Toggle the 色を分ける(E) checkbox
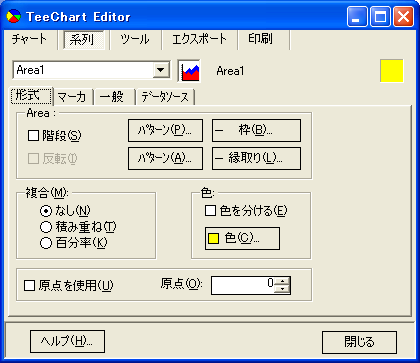 [x=246, y=211]
